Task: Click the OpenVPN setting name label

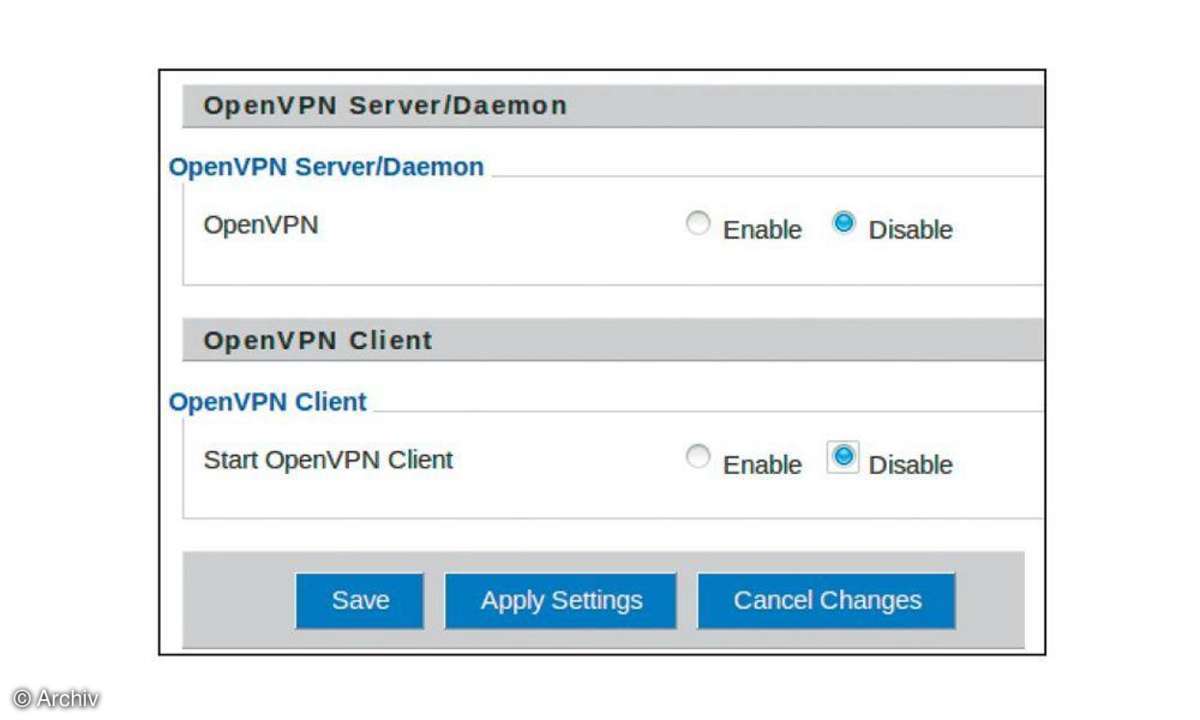Action: click(261, 225)
